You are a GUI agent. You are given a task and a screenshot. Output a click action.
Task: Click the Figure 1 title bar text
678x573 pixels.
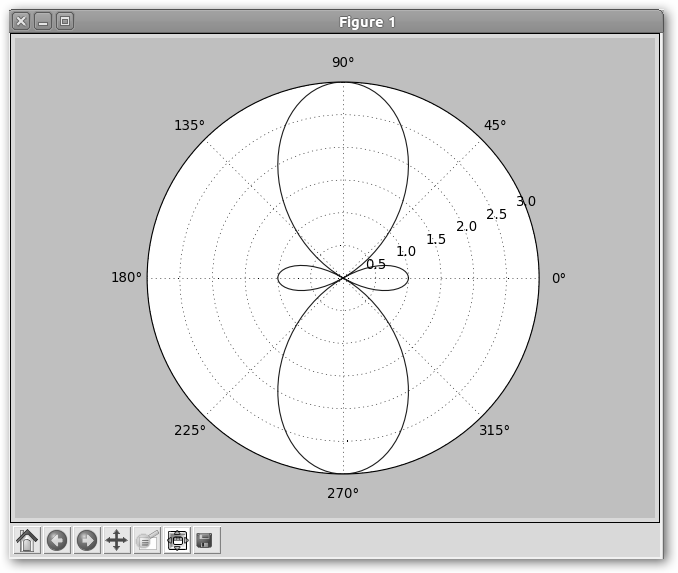point(367,22)
